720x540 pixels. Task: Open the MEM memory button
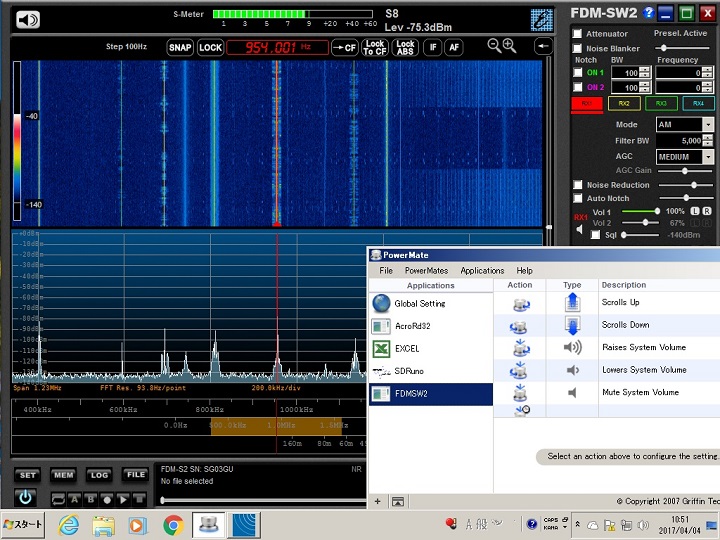click(63, 475)
